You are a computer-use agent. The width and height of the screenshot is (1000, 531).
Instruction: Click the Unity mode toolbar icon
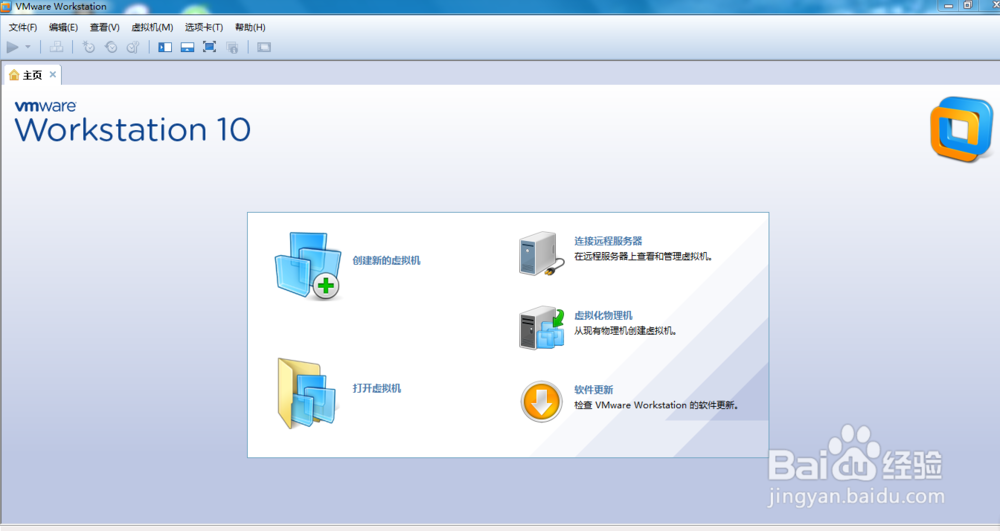tap(232, 48)
